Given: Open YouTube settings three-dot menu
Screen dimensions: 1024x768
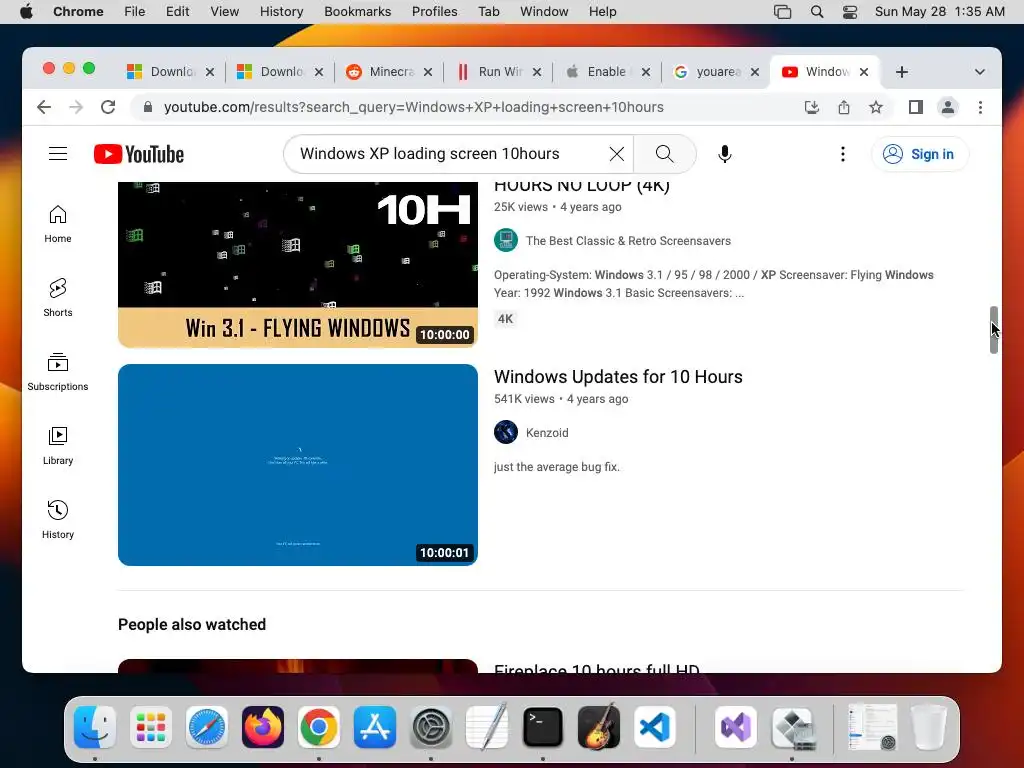Looking at the screenshot, I should click(842, 154).
